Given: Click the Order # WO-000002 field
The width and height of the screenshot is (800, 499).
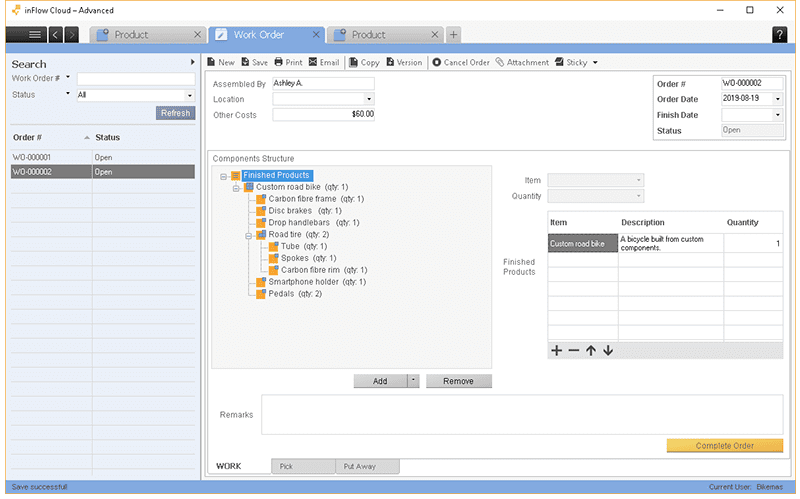Looking at the screenshot, I should [752, 83].
